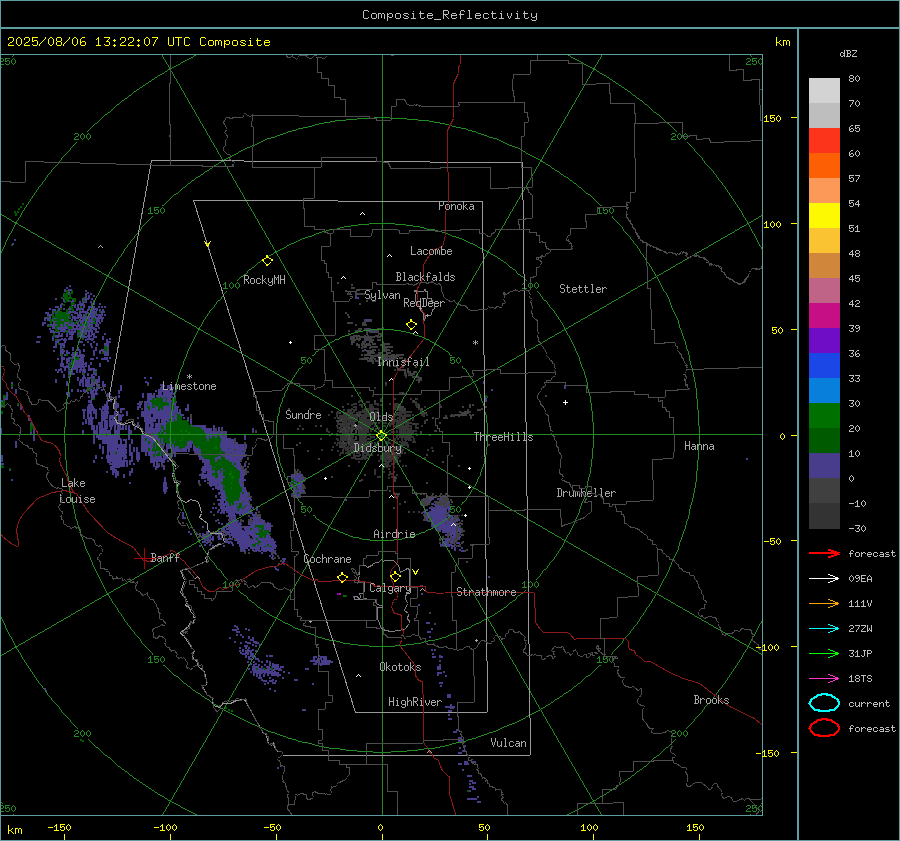
Task: Select the Lacombe label on map
Action: click(431, 251)
